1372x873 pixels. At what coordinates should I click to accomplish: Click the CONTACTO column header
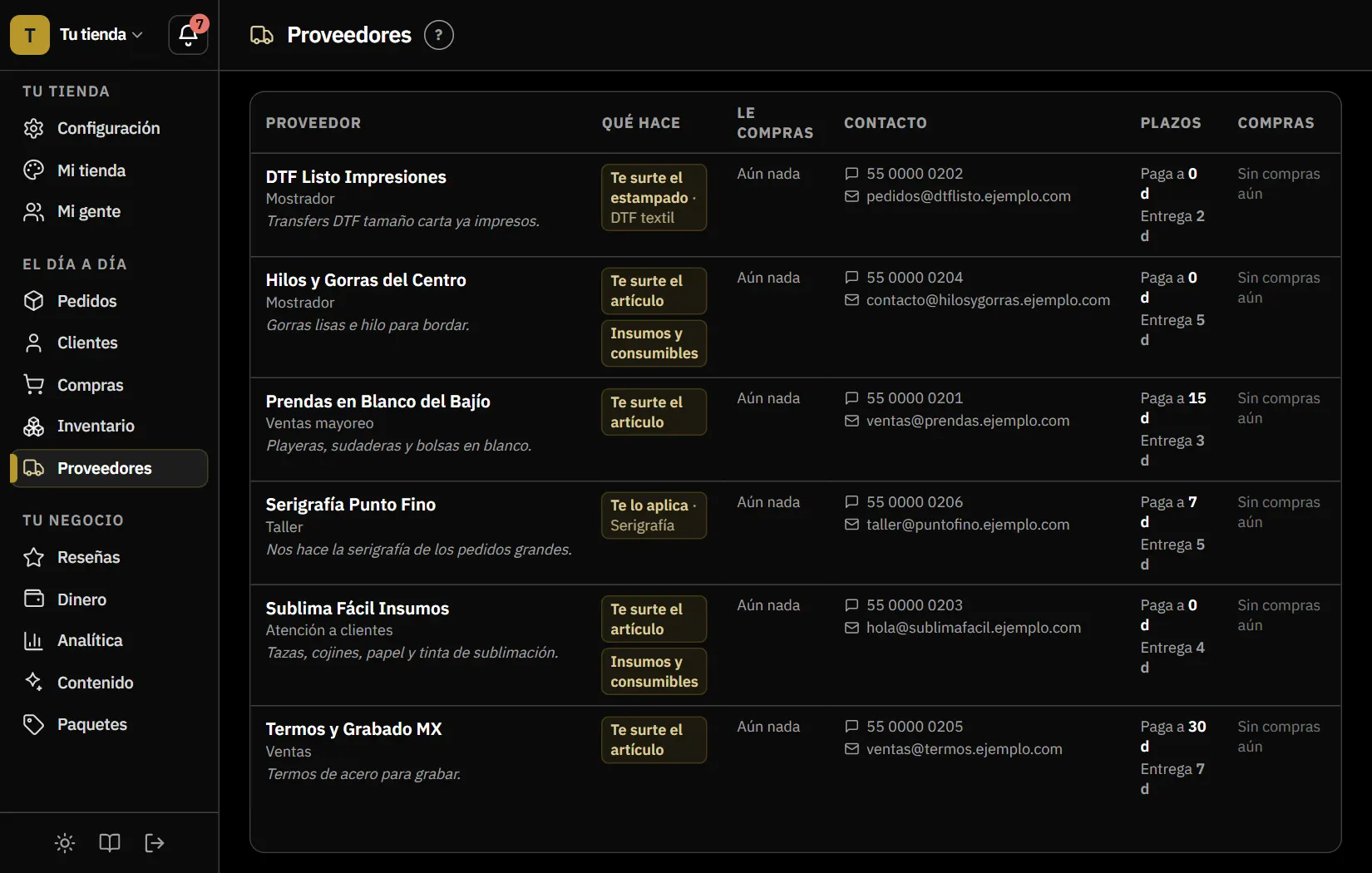886,123
